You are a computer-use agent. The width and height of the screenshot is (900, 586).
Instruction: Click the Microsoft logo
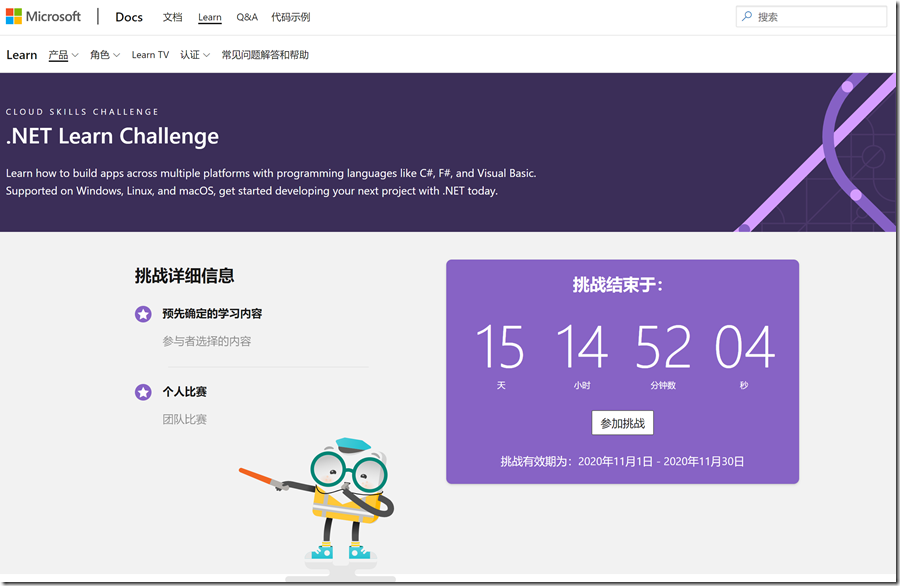[43, 17]
